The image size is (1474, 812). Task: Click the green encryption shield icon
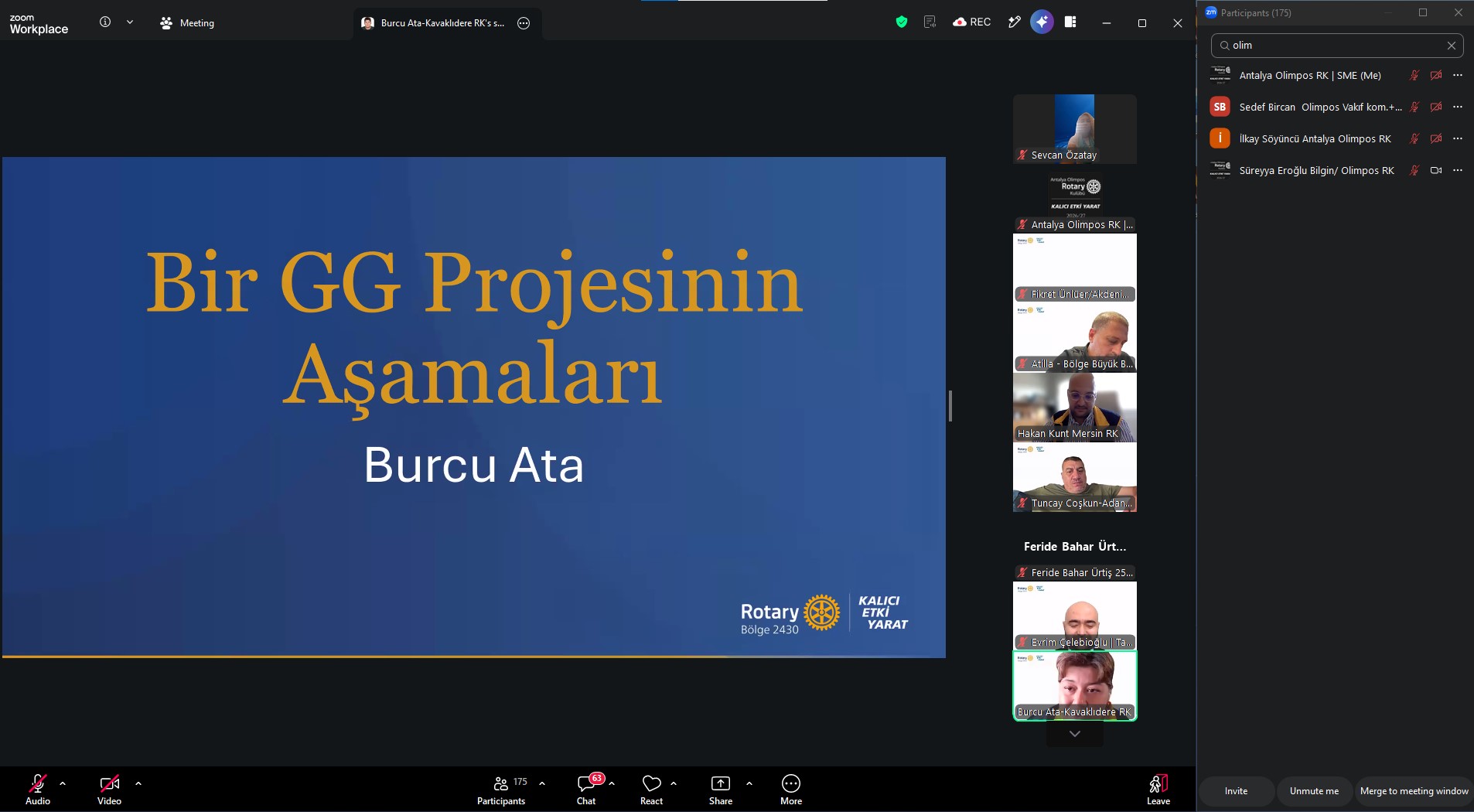click(901, 22)
